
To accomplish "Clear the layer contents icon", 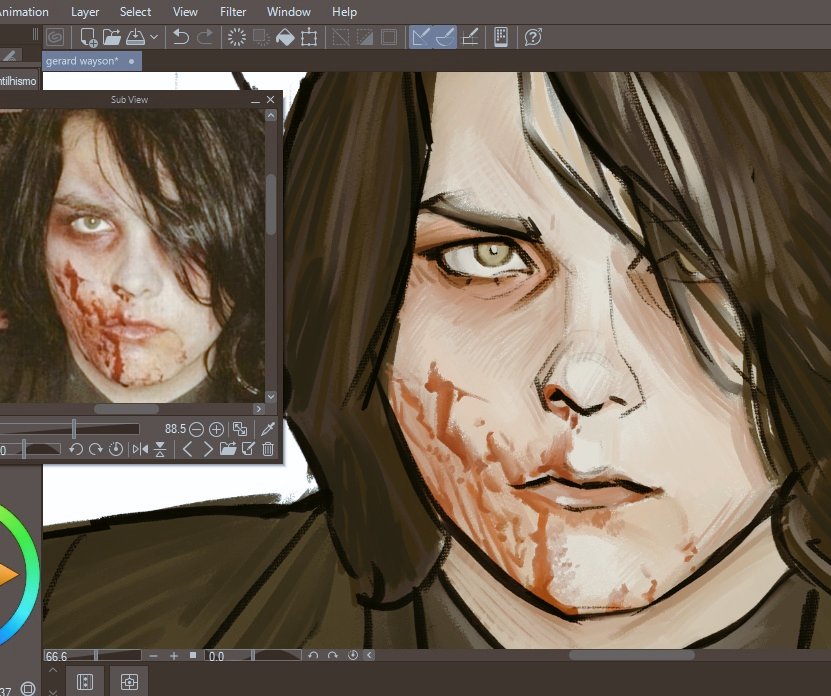I will [237, 37].
